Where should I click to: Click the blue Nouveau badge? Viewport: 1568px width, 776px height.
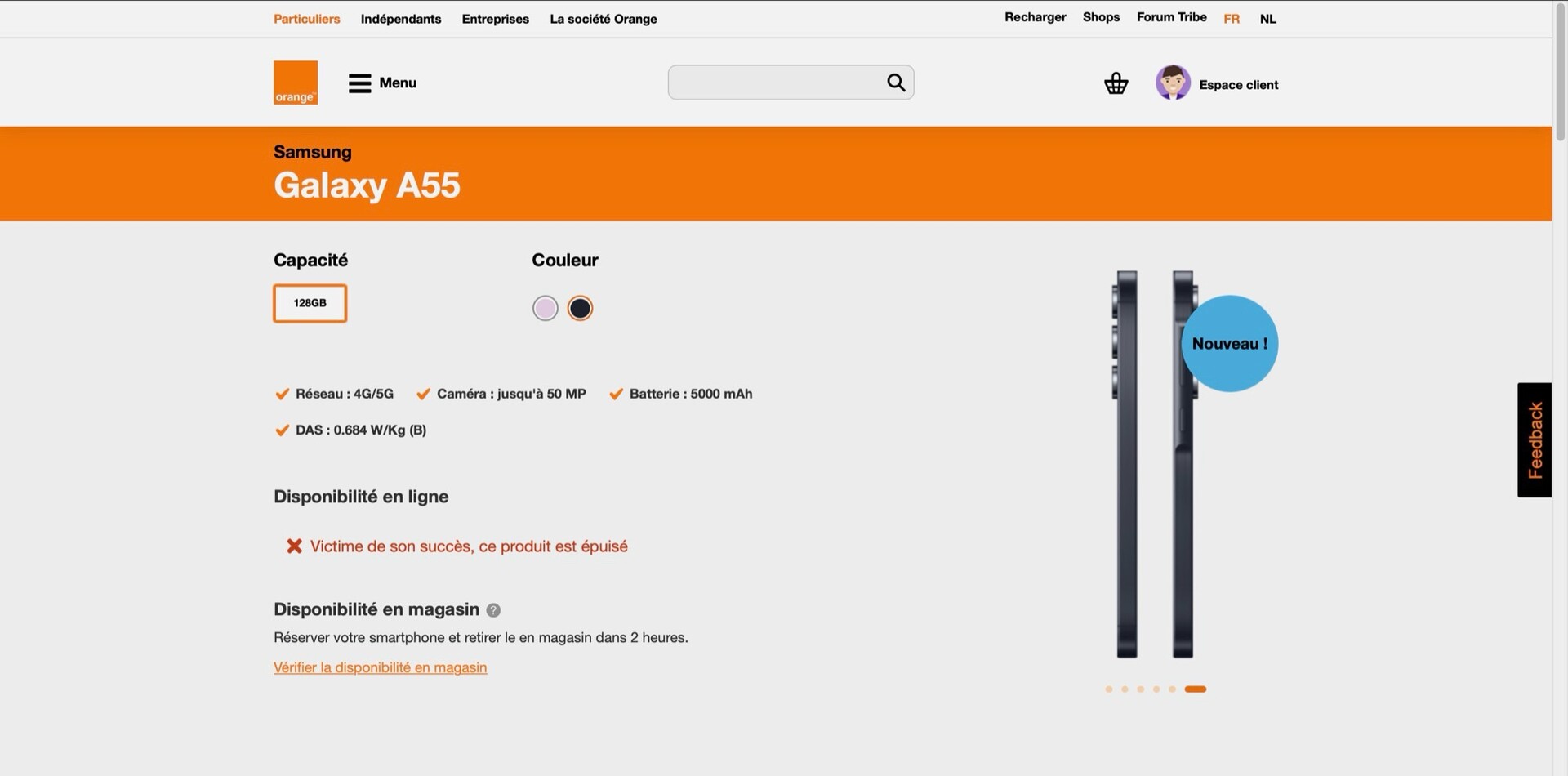click(x=1229, y=343)
